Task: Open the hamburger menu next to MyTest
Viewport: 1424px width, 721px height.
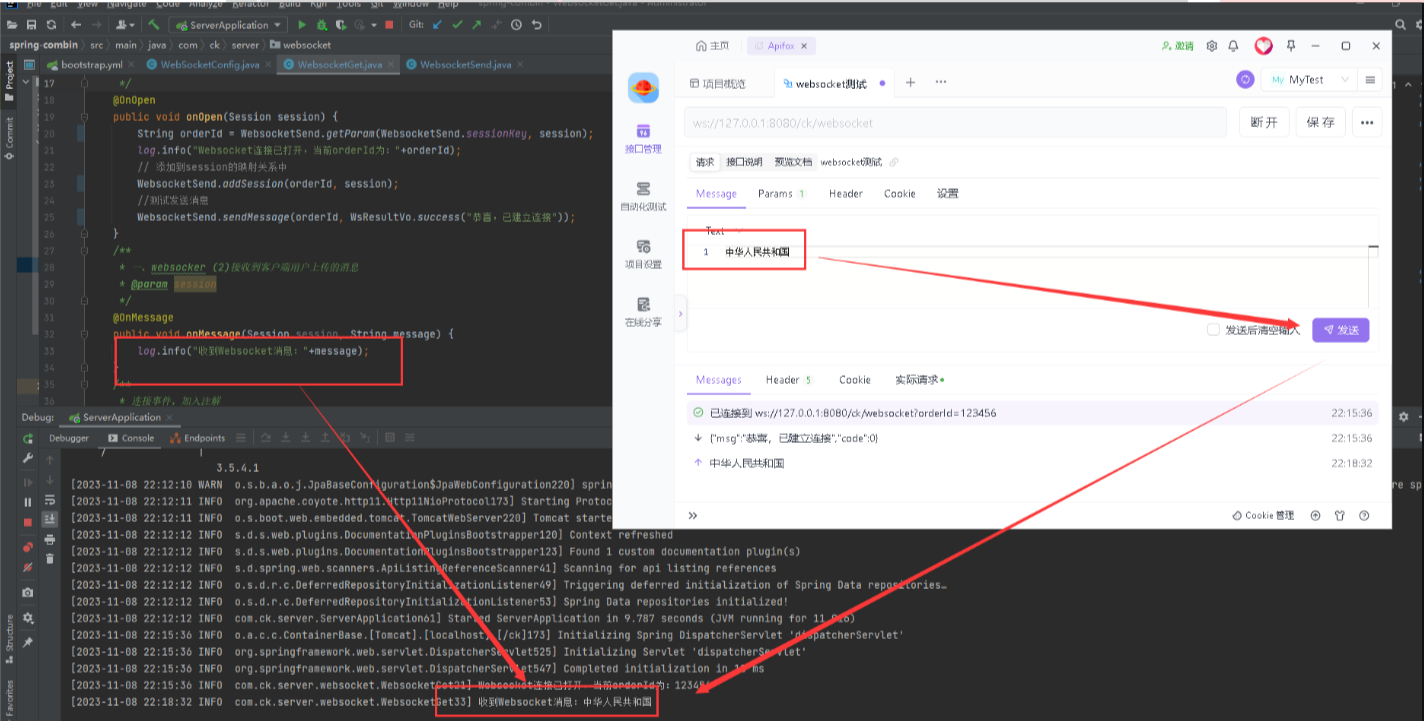Action: tap(1370, 80)
